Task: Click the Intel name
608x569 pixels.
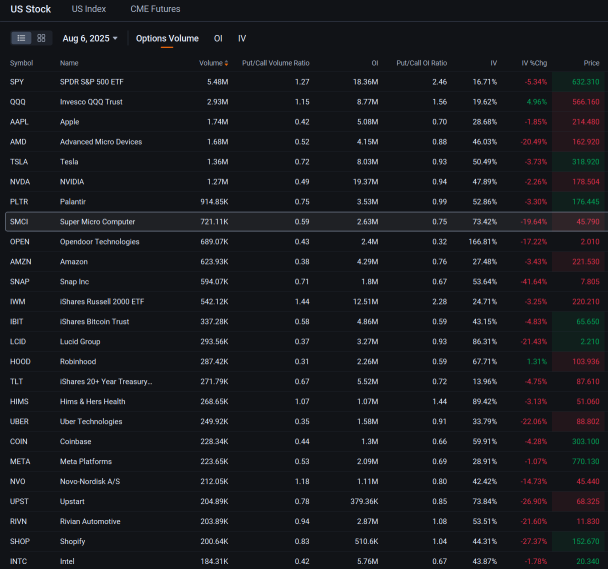Action: pyautogui.click(x=67, y=561)
